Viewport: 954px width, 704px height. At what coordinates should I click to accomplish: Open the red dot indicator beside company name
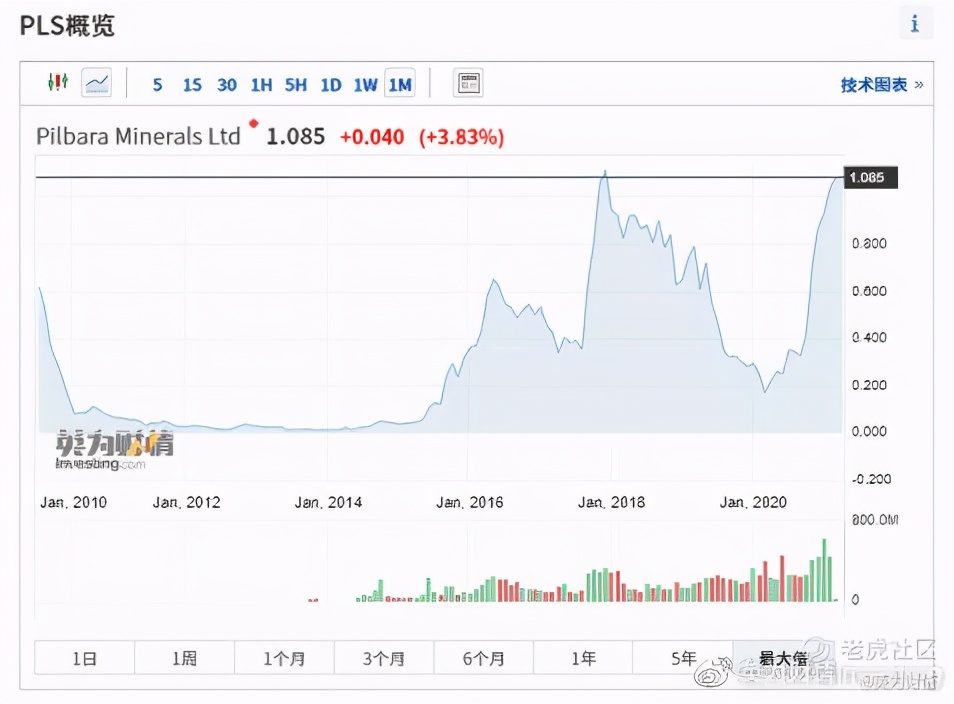point(253,125)
